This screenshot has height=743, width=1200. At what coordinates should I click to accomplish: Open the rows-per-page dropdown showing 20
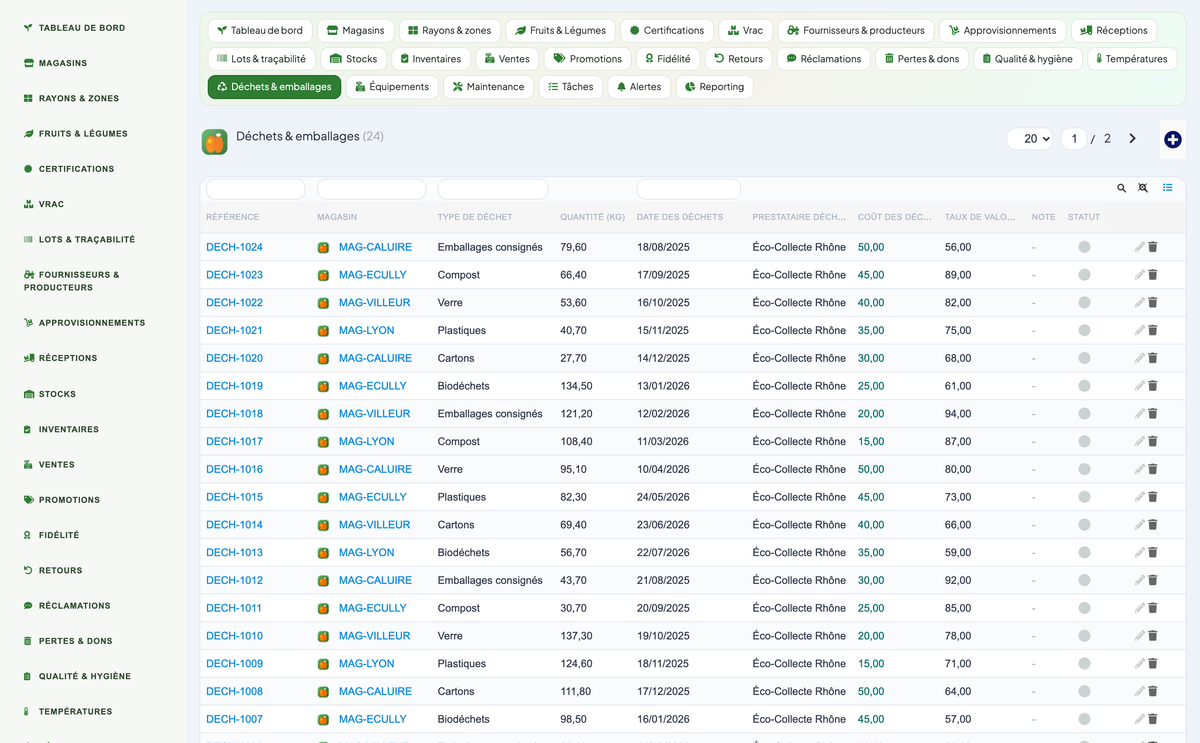1031,139
